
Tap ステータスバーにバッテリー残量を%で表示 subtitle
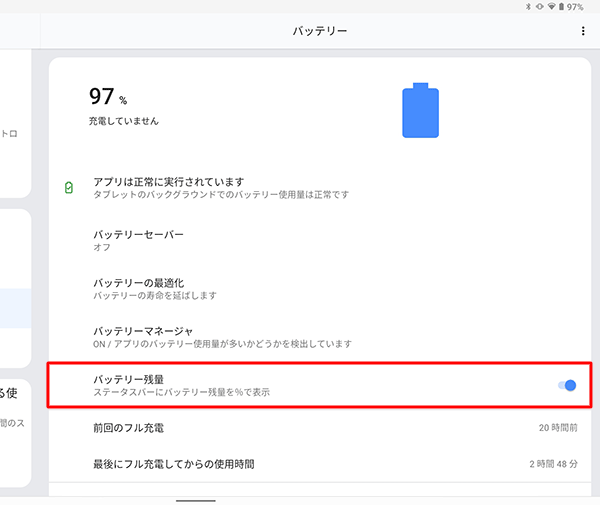coord(182,392)
